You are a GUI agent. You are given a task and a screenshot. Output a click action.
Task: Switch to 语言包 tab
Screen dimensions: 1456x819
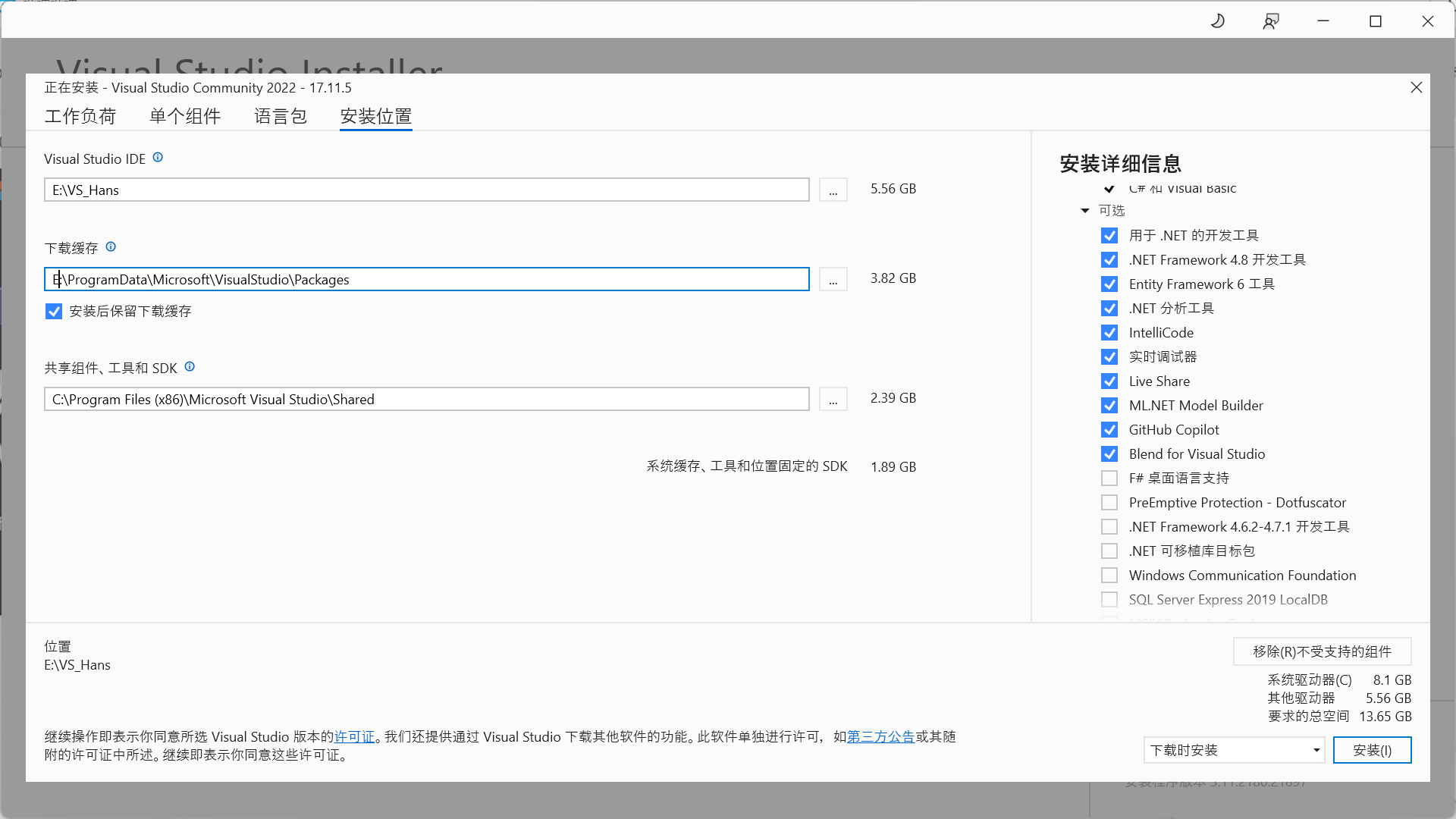280,116
